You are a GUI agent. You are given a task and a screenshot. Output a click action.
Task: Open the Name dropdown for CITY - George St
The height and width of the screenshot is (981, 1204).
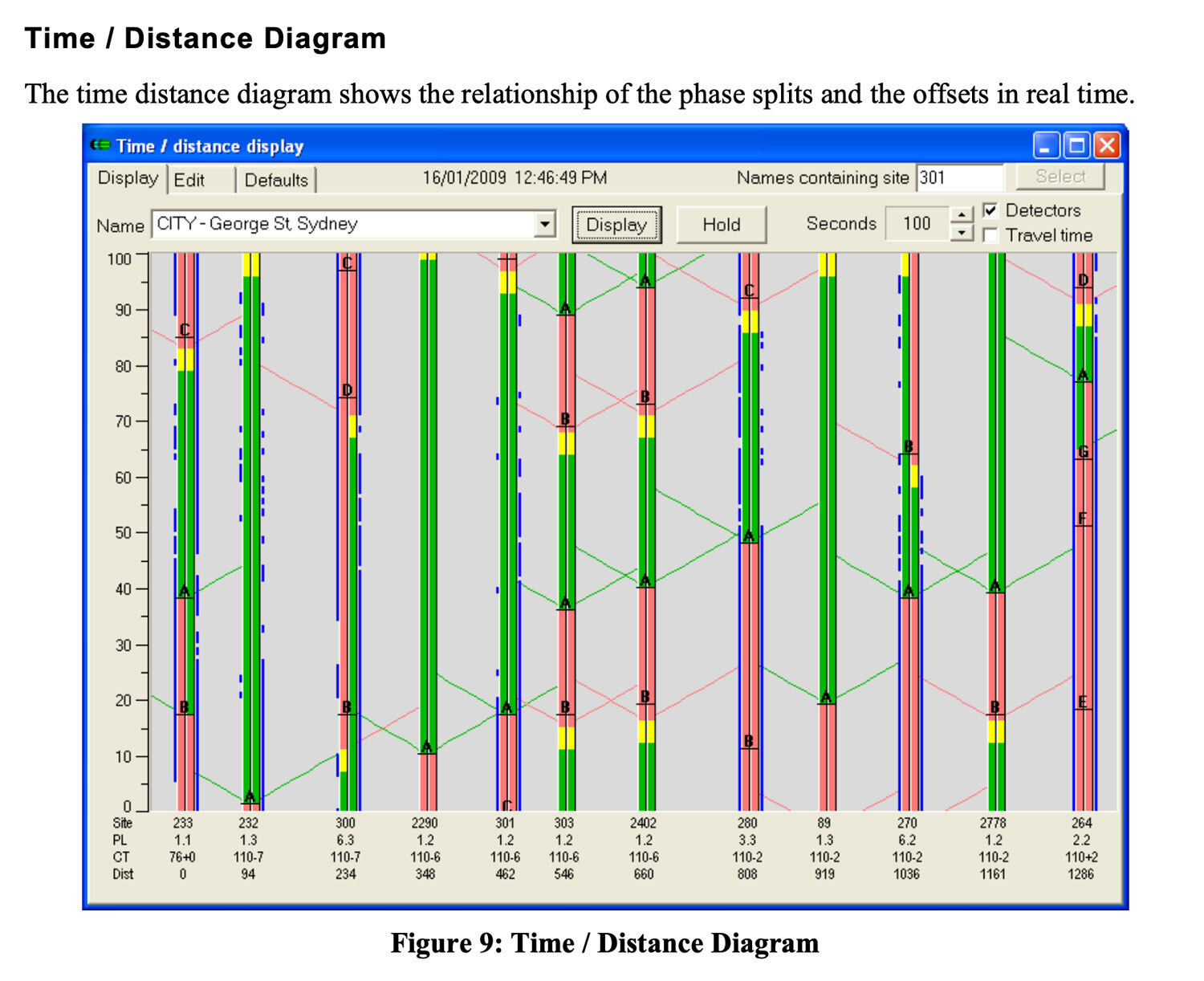click(545, 224)
